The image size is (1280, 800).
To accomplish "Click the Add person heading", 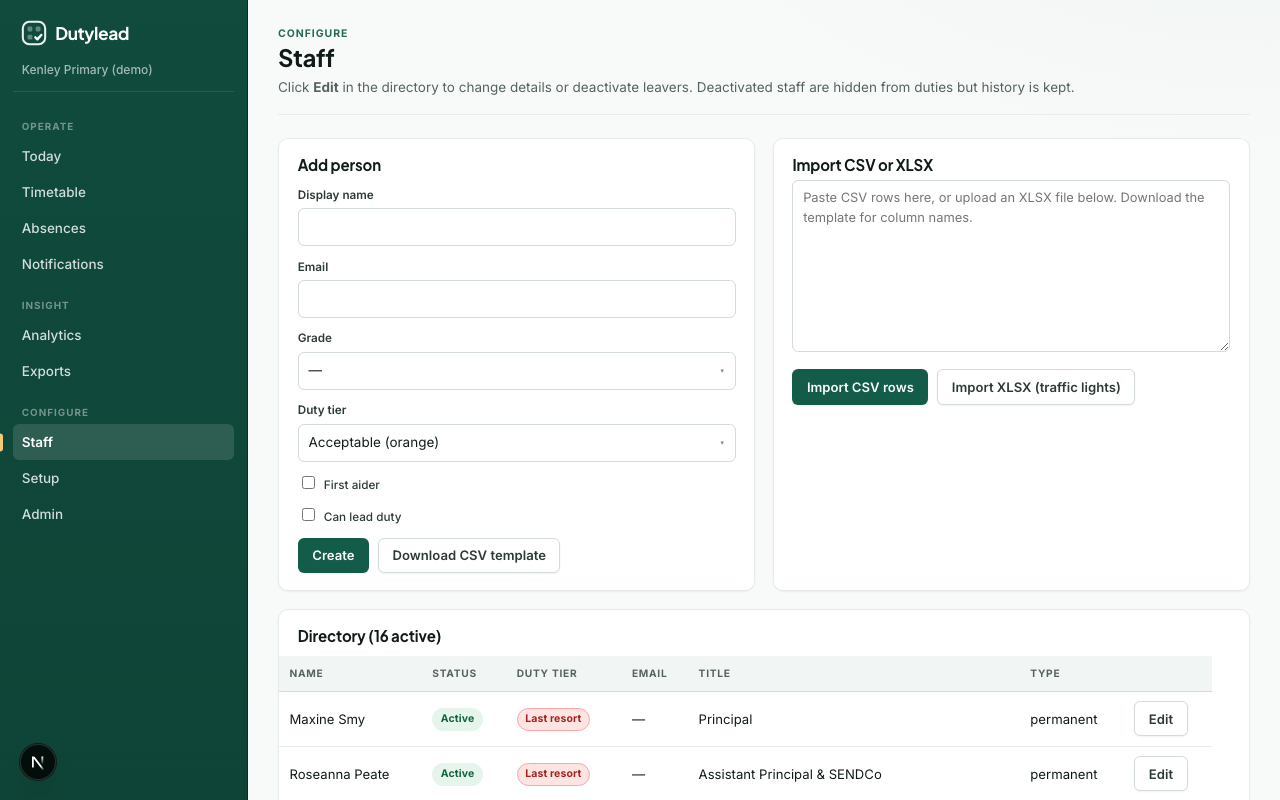I will click(339, 165).
